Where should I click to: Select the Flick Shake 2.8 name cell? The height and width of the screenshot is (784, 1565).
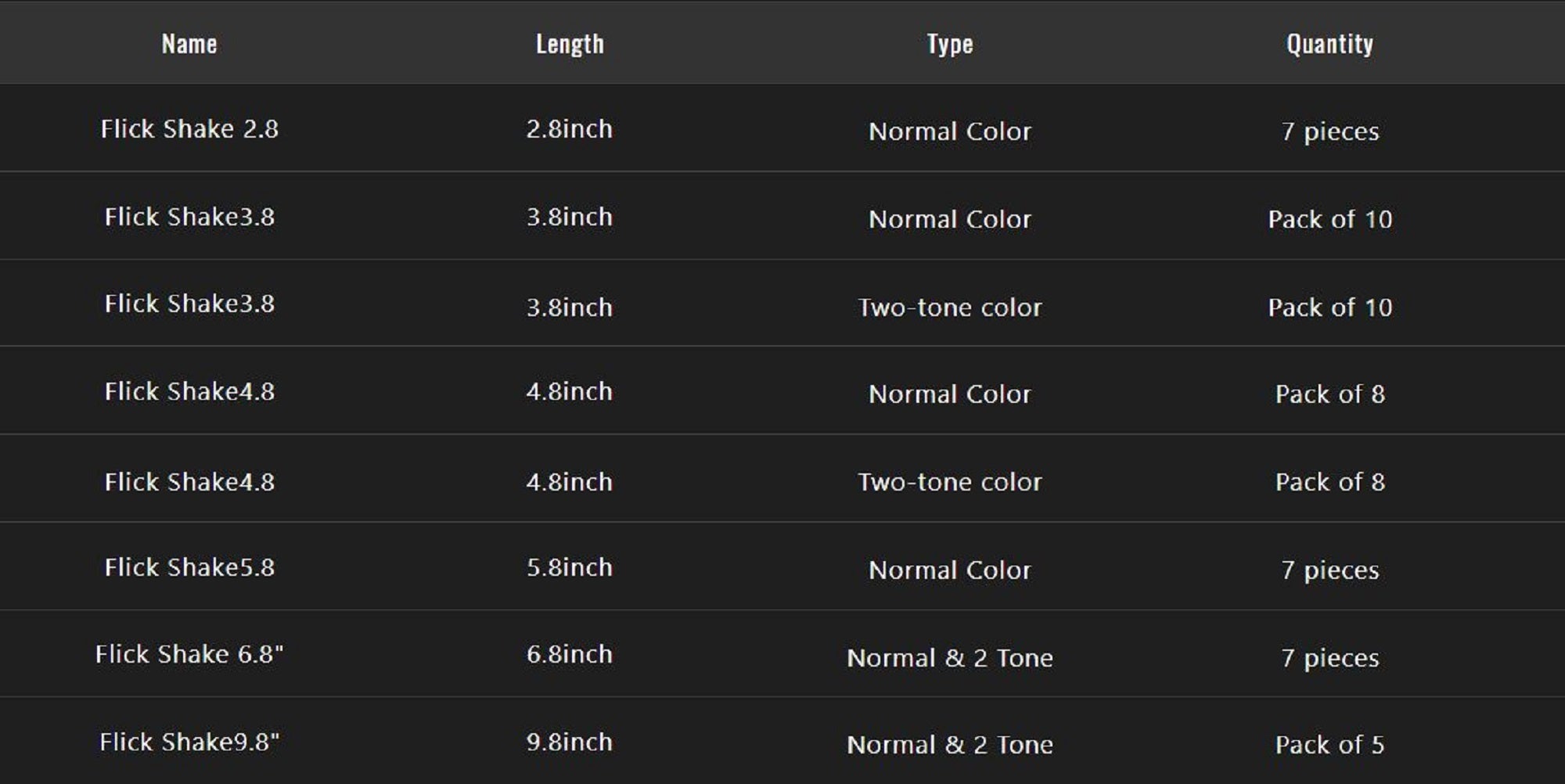189,129
